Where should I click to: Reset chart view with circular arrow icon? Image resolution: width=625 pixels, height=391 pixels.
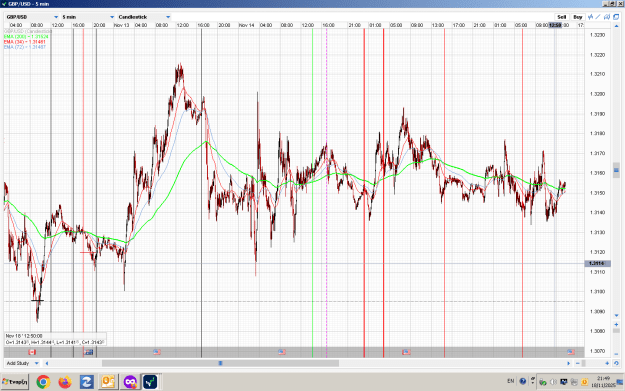616,363
